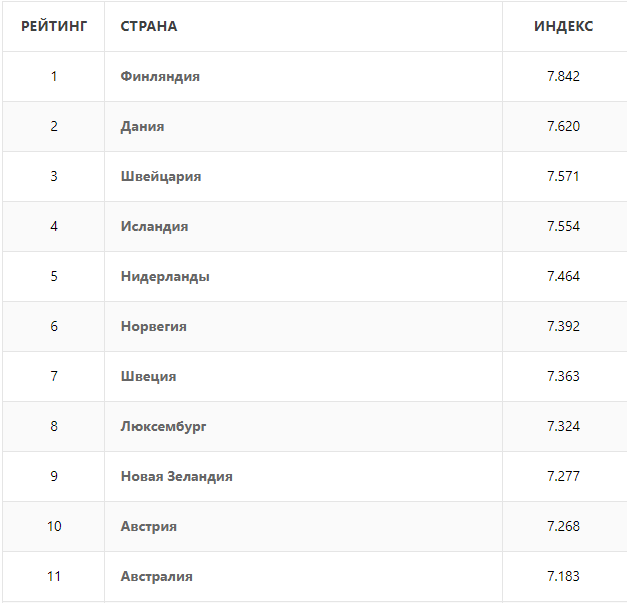Viewport: 627px width, 603px height.
Task: Click the index value 7.842
Action: (563, 76)
